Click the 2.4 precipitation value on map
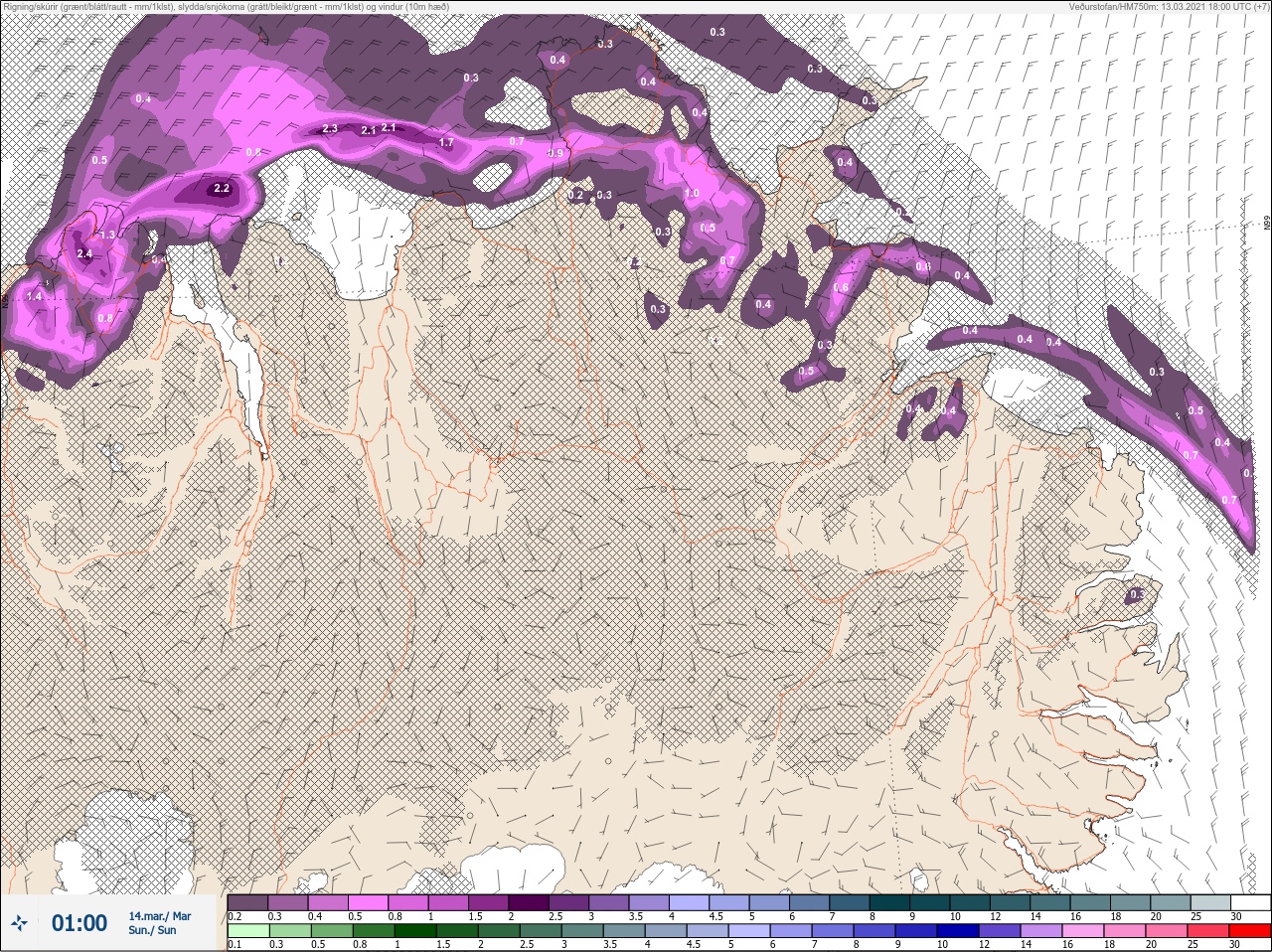1272x952 pixels. [x=84, y=254]
